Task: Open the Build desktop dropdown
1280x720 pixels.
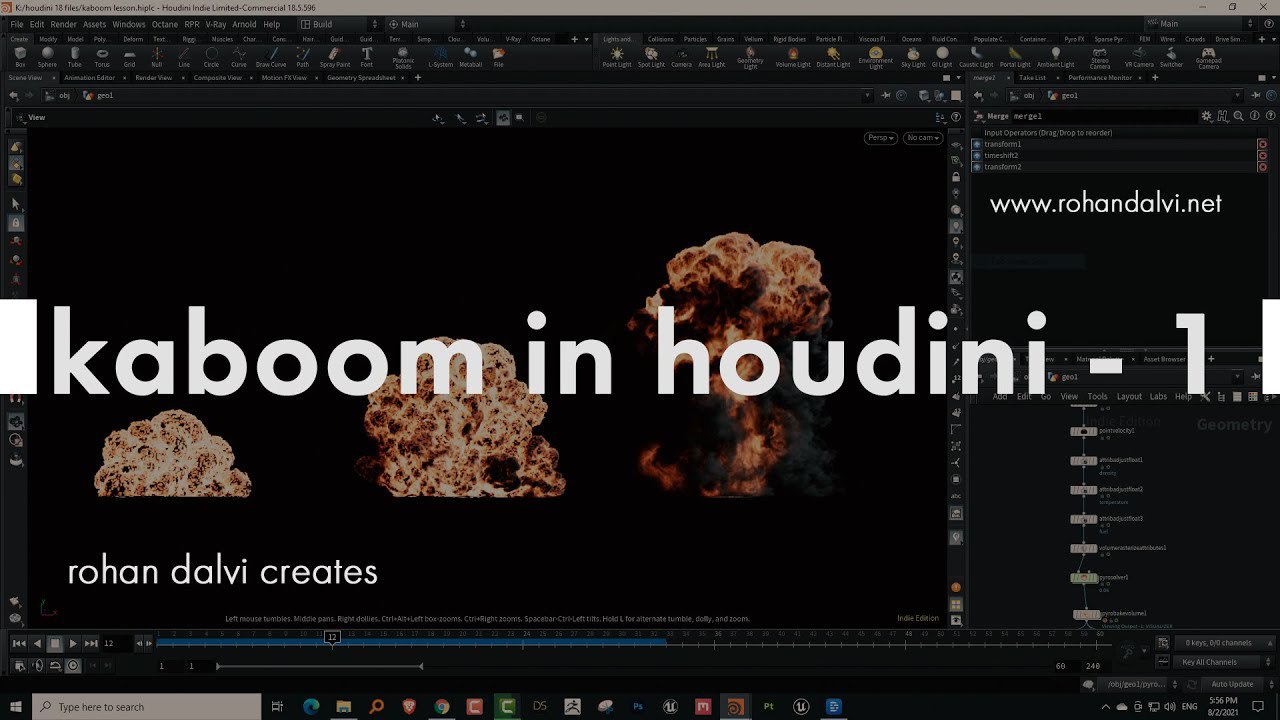Action: [339, 24]
